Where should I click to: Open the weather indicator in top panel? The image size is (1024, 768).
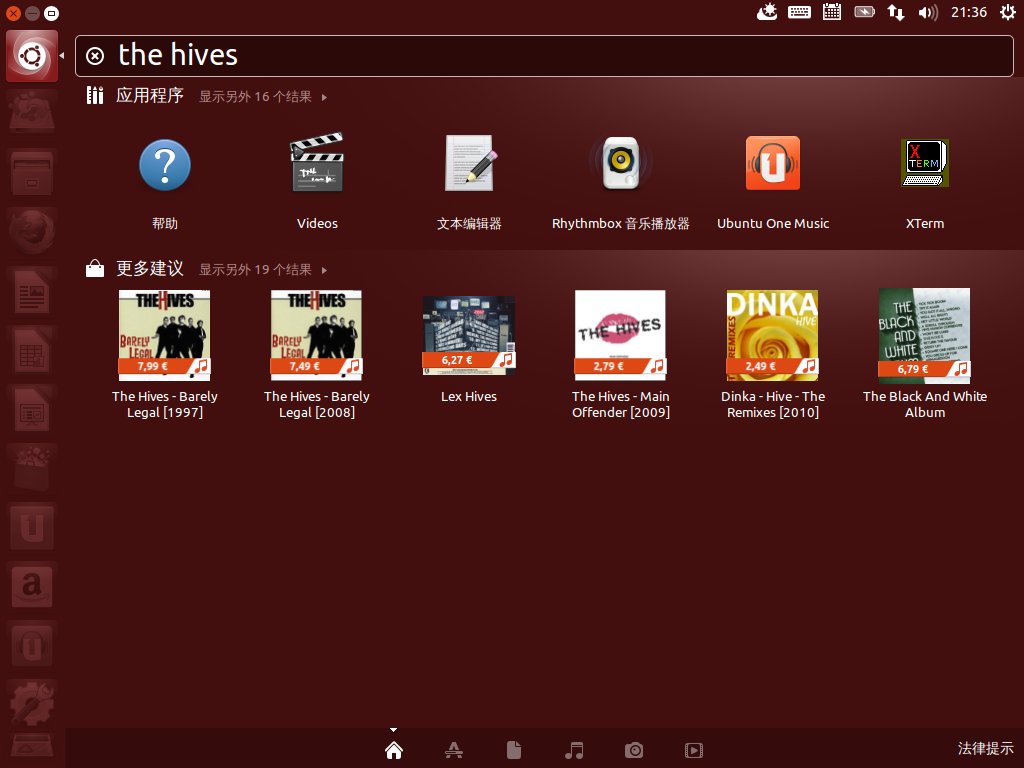point(767,12)
